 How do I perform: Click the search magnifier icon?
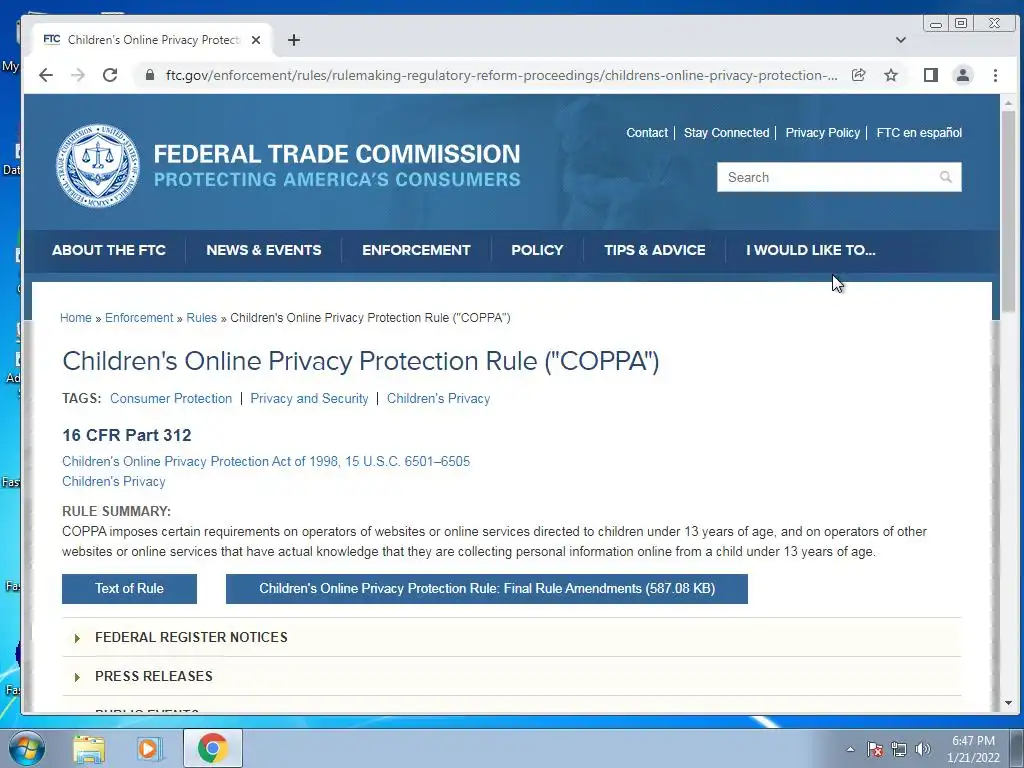click(945, 177)
